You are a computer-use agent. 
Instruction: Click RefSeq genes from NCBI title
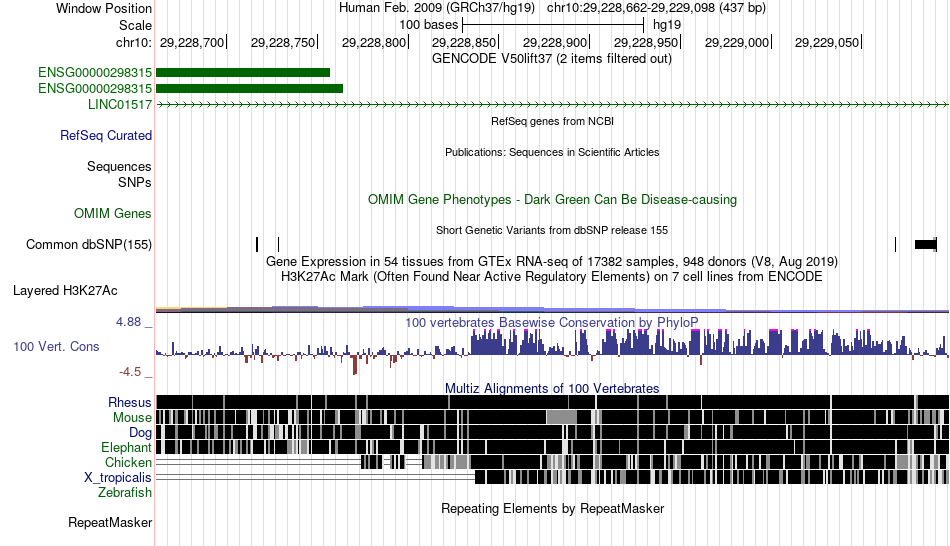553,121
